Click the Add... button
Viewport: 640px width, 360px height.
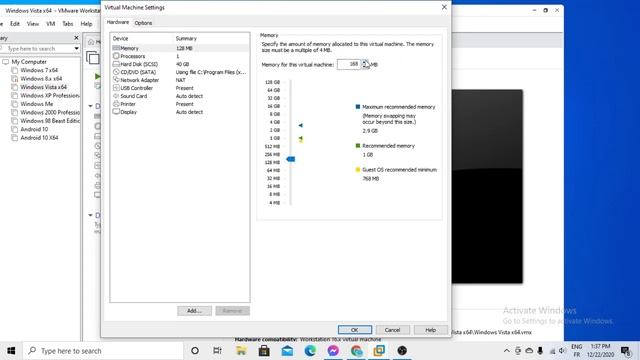(194, 311)
